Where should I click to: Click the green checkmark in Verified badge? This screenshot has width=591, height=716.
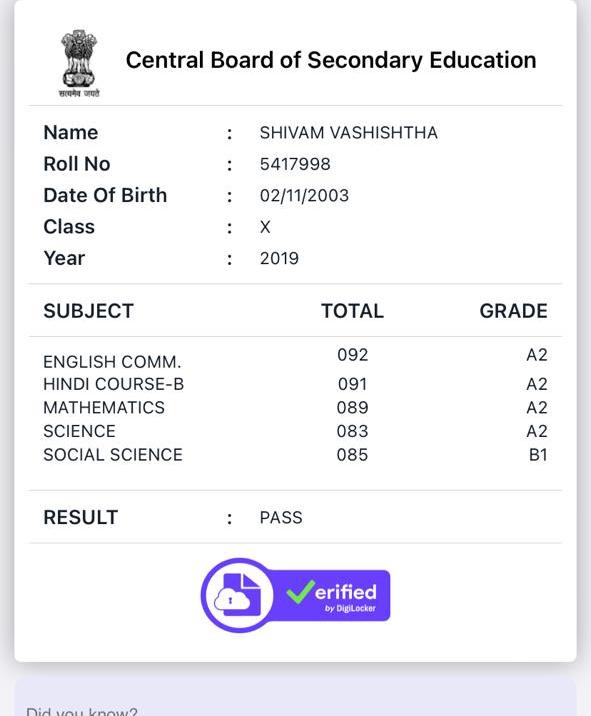pyautogui.click(x=301, y=591)
